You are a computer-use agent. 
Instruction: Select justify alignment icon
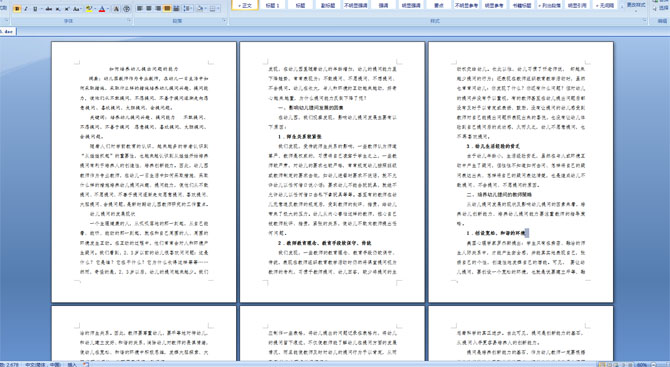coord(167,9)
